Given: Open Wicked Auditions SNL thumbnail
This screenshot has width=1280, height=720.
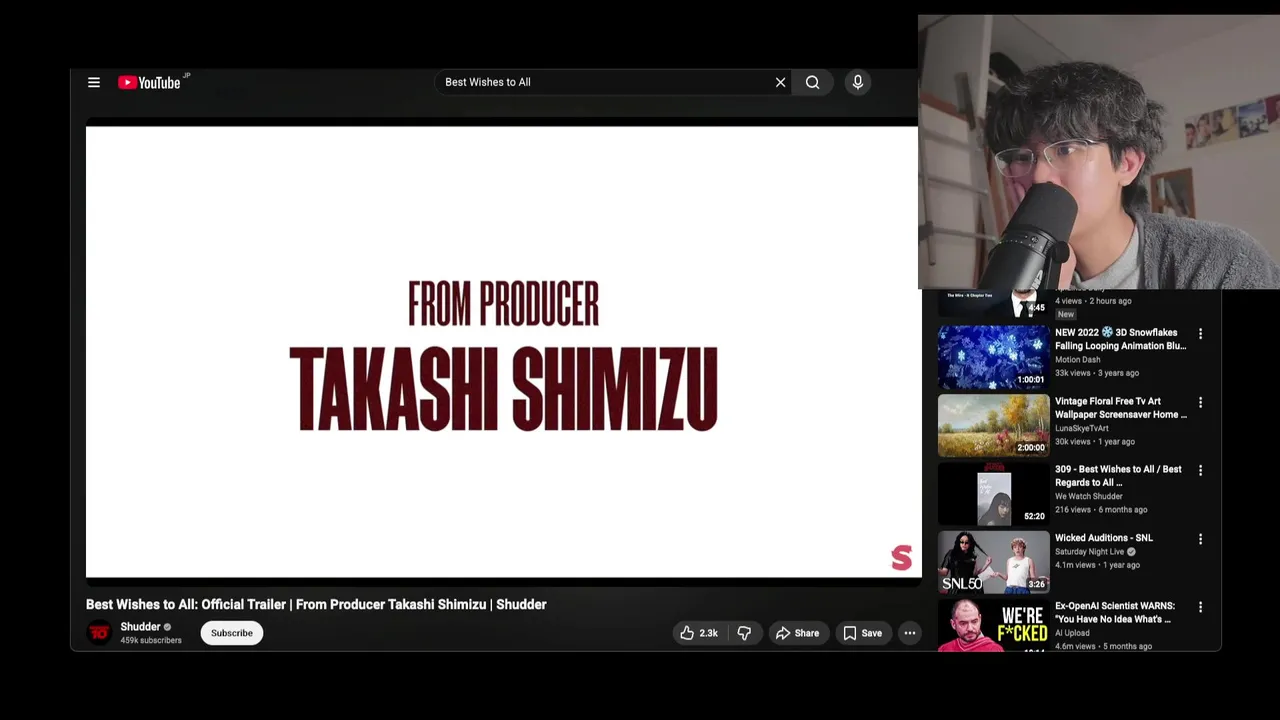Looking at the screenshot, I should pos(993,562).
